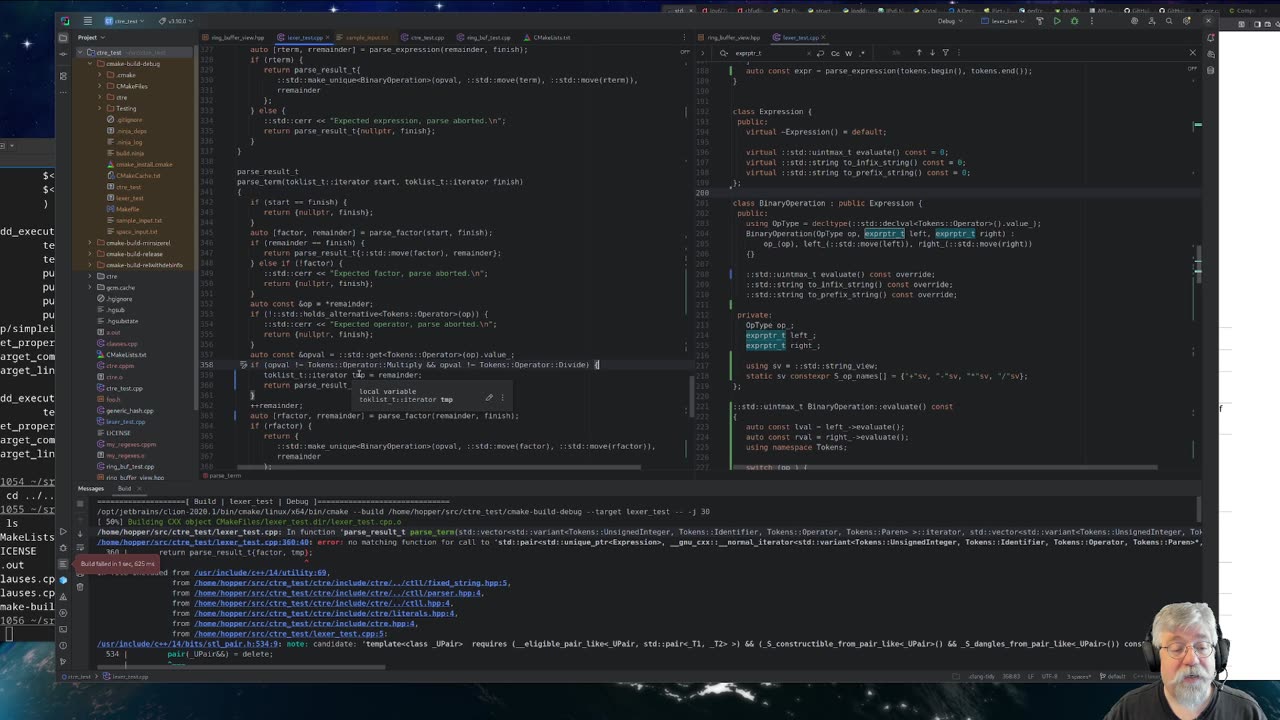This screenshot has width=1280, height=720.
Task: Click the Build hammer icon
Action: point(1040,21)
